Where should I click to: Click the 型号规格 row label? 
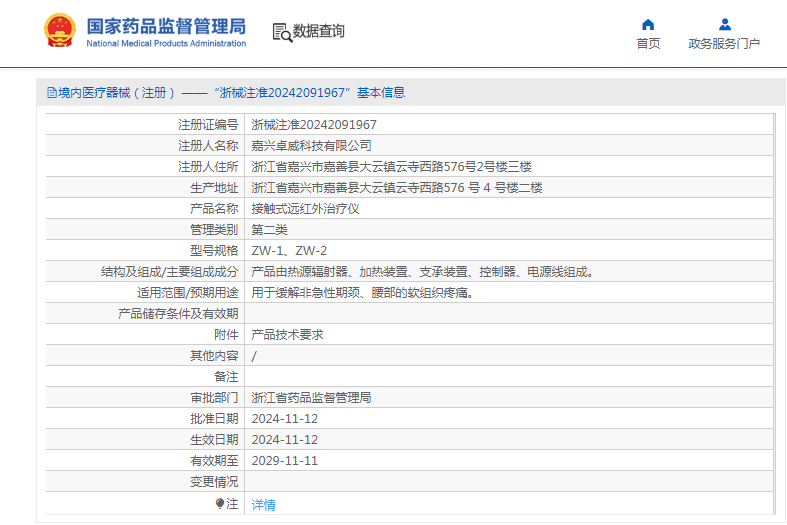click(214, 251)
